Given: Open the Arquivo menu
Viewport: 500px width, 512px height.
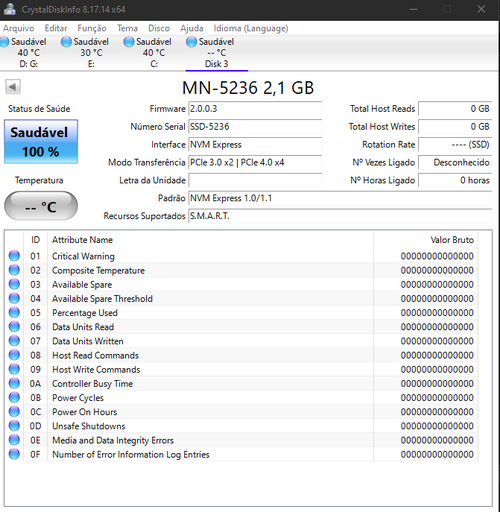Looking at the screenshot, I should coord(19,28).
